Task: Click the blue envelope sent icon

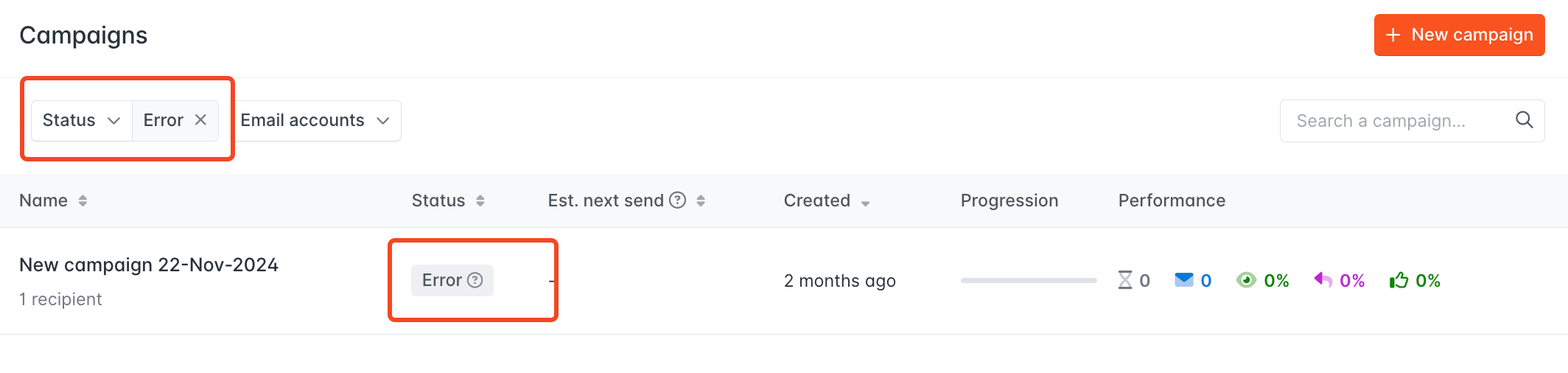Action: click(x=1184, y=279)
